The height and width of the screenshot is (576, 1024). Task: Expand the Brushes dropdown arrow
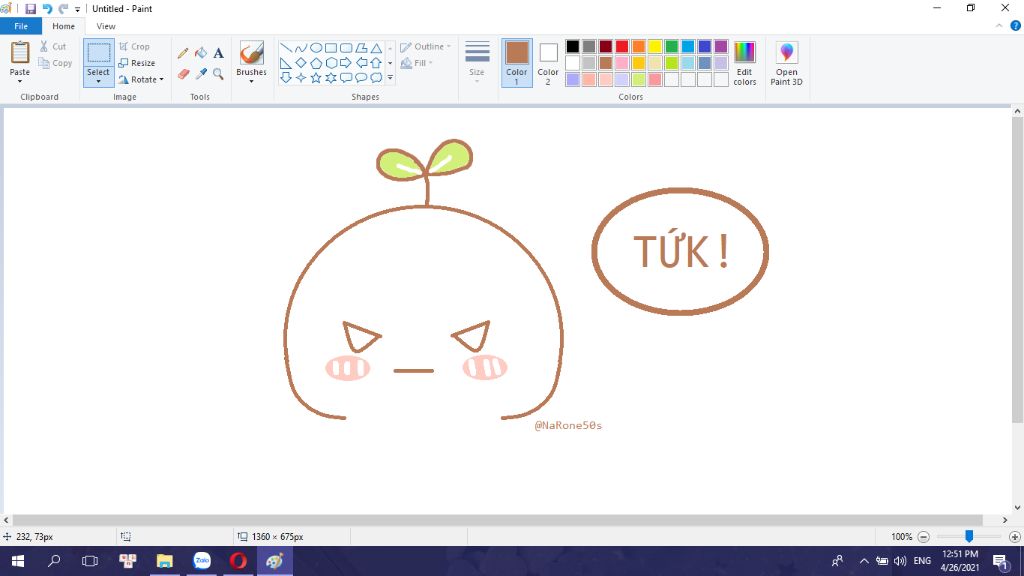pos(251,82)
